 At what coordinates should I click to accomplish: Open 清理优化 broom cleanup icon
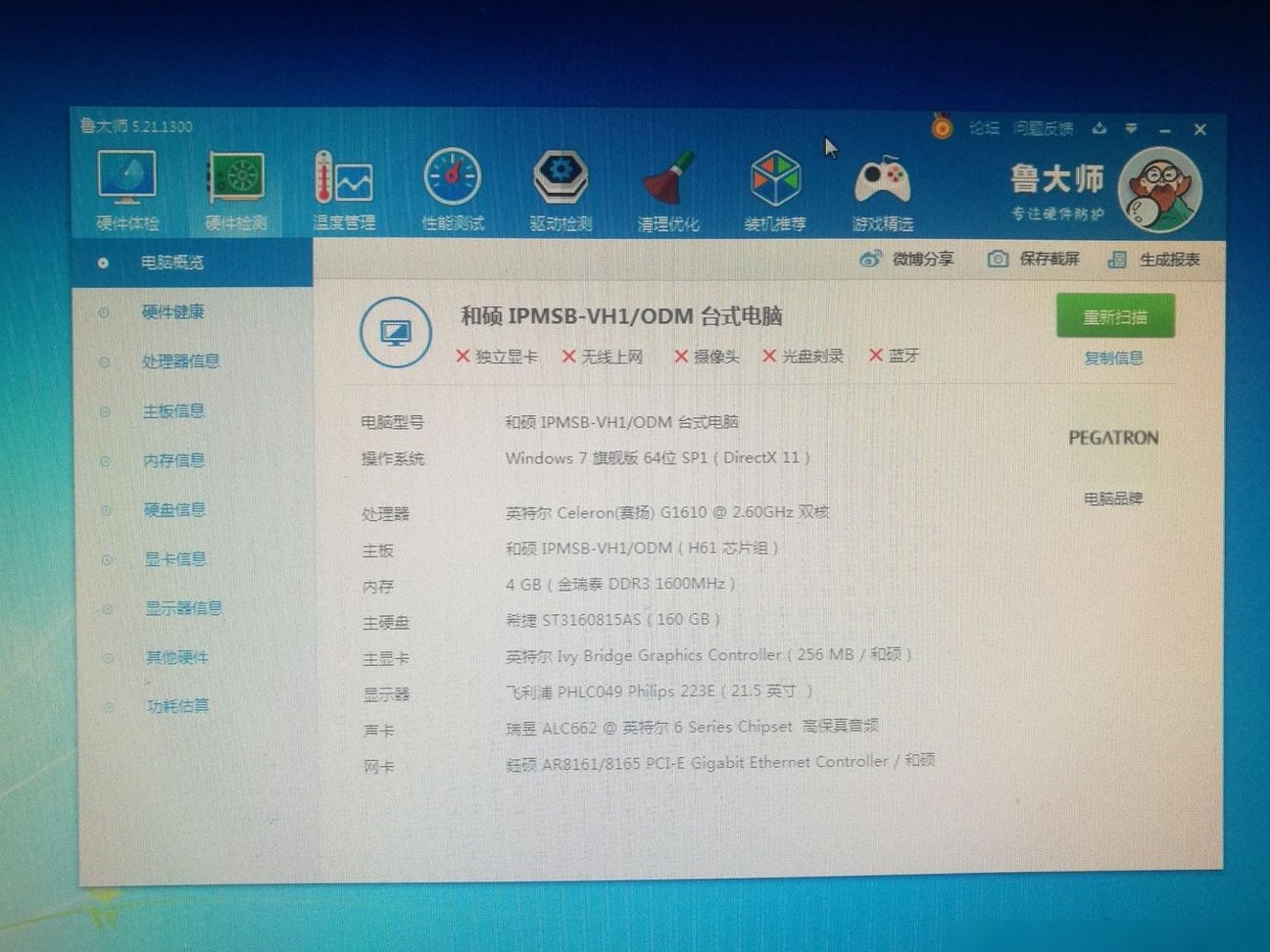tap(668, 191)
